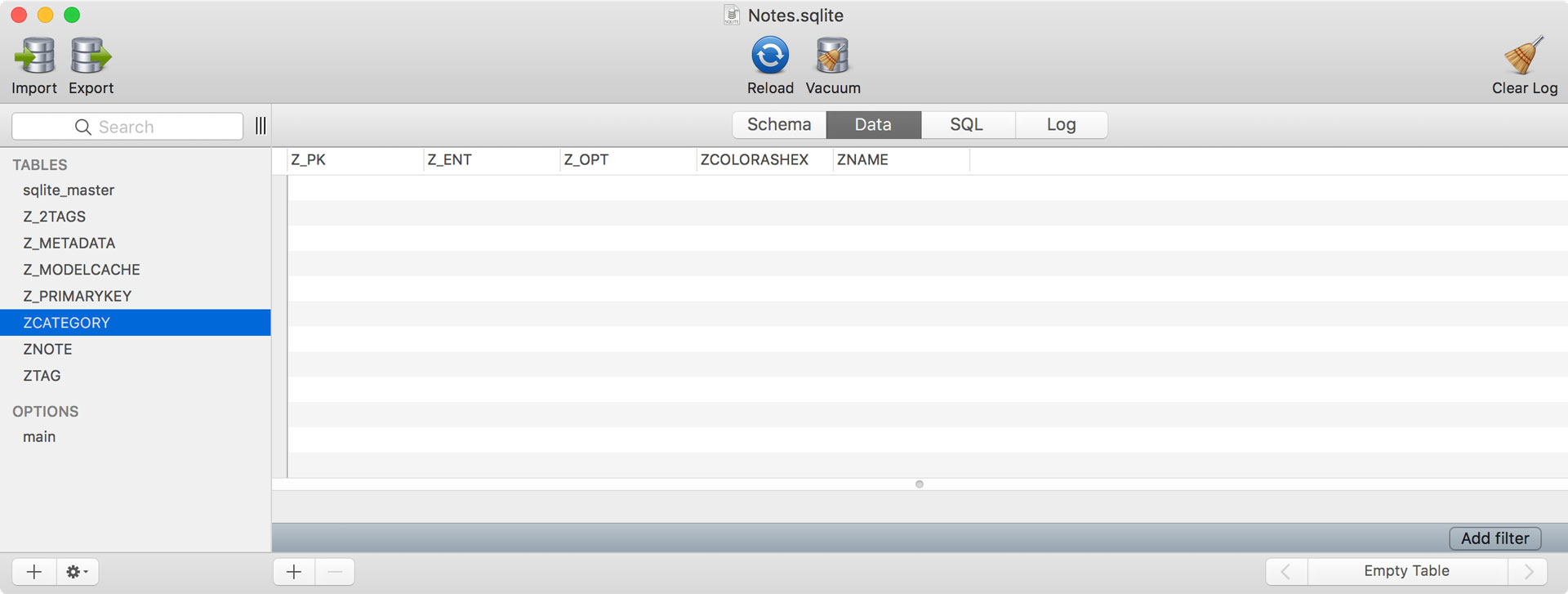Switch to the Schema tab
The width and height of the screenshot is (1568, 594).
(779, 125)
